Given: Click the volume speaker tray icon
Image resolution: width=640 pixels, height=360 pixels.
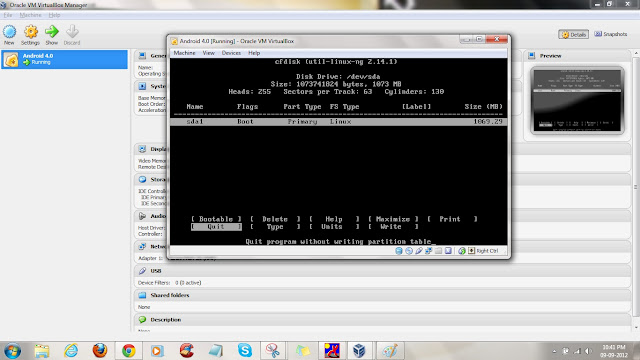Looking at the screenshot, I should point(588,351).
